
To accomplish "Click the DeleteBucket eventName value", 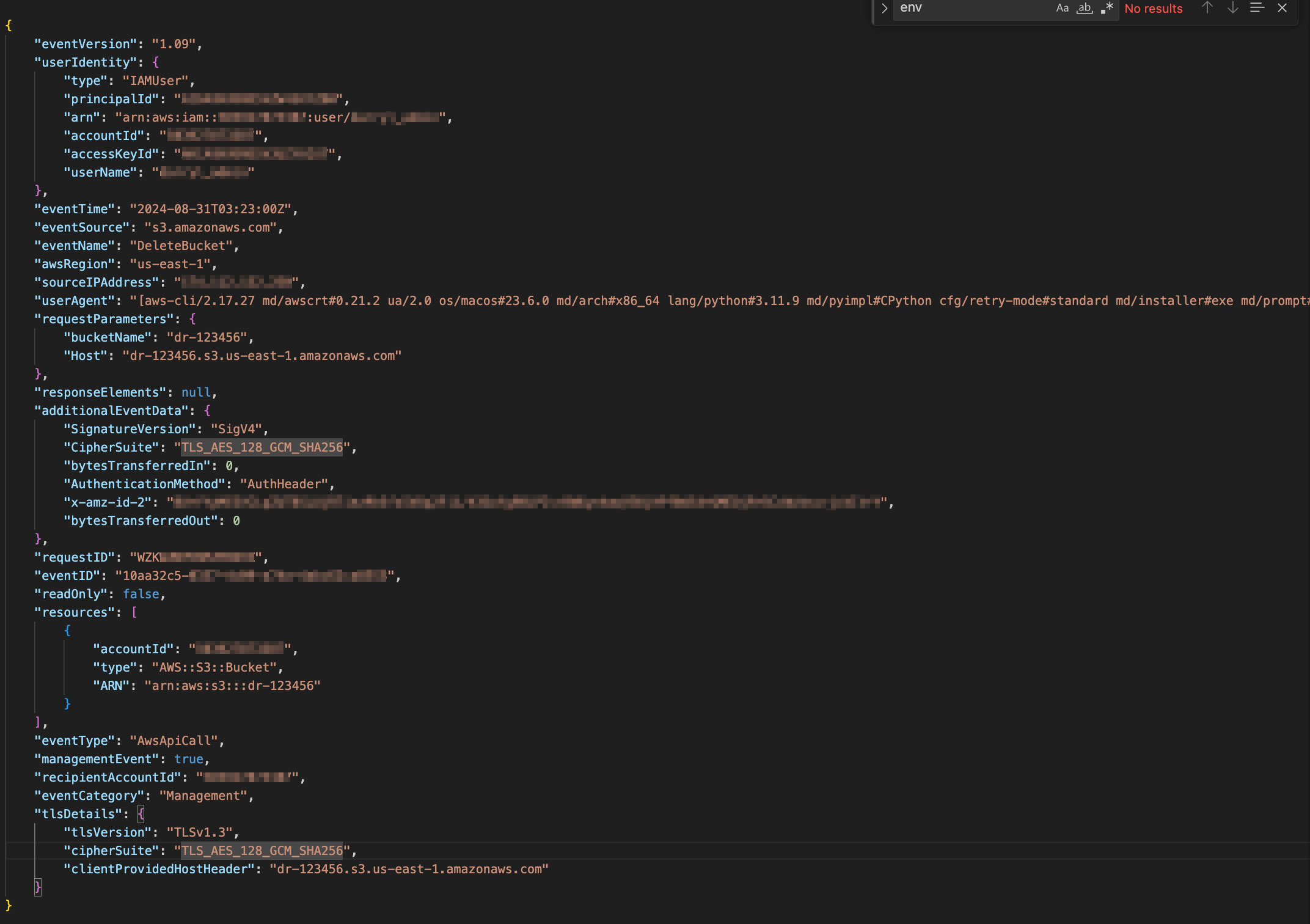I will (x=181, y=246).
